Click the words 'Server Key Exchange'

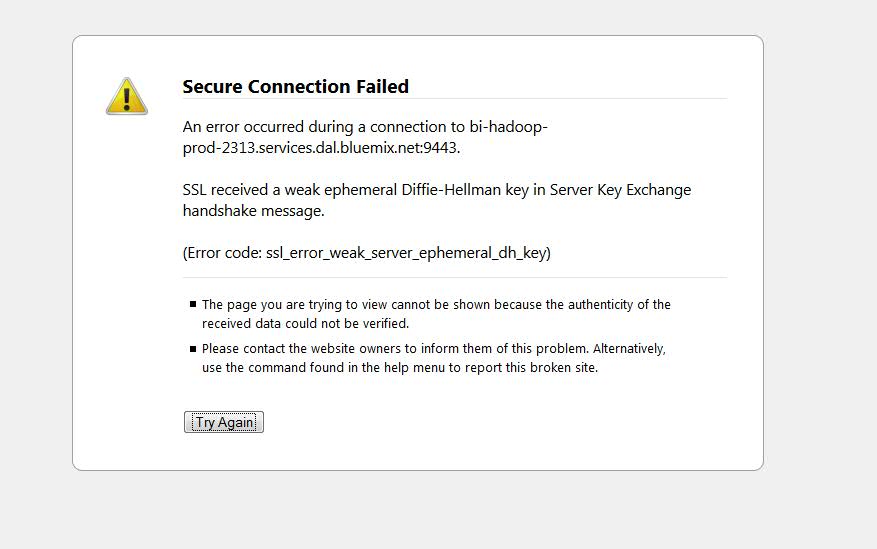[621, 190]
